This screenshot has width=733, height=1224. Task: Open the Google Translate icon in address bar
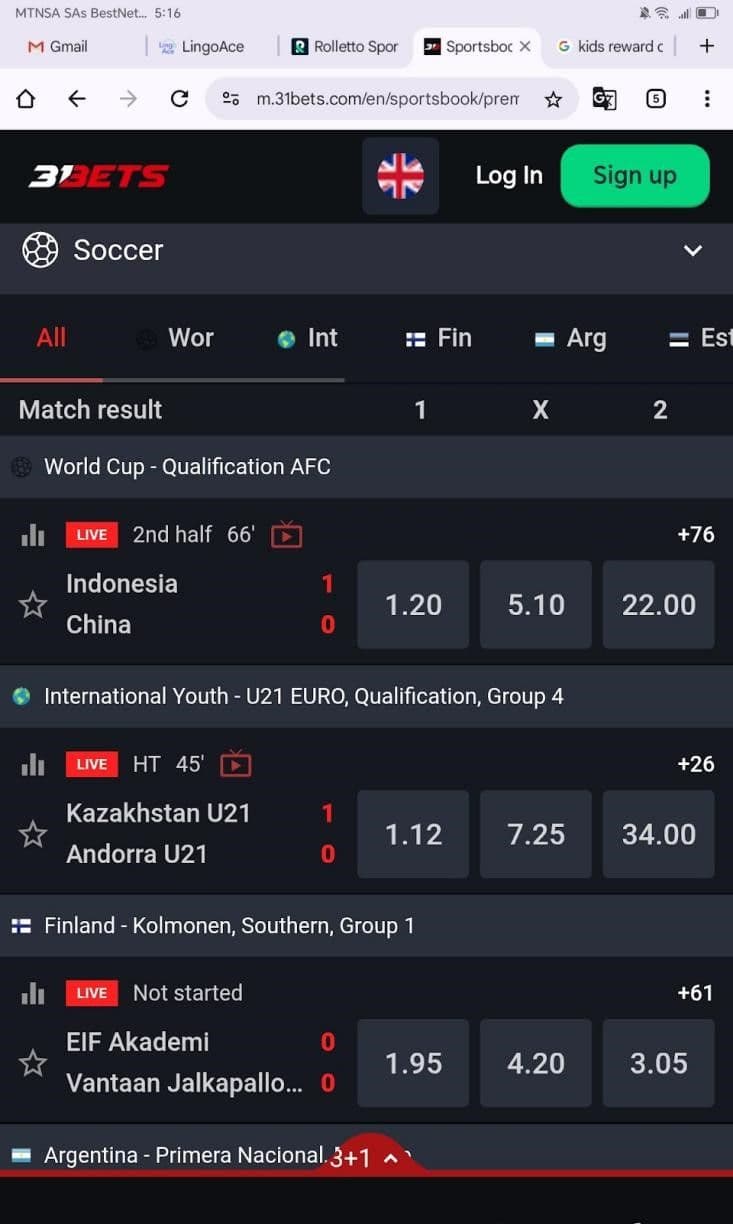coord(604,99)
